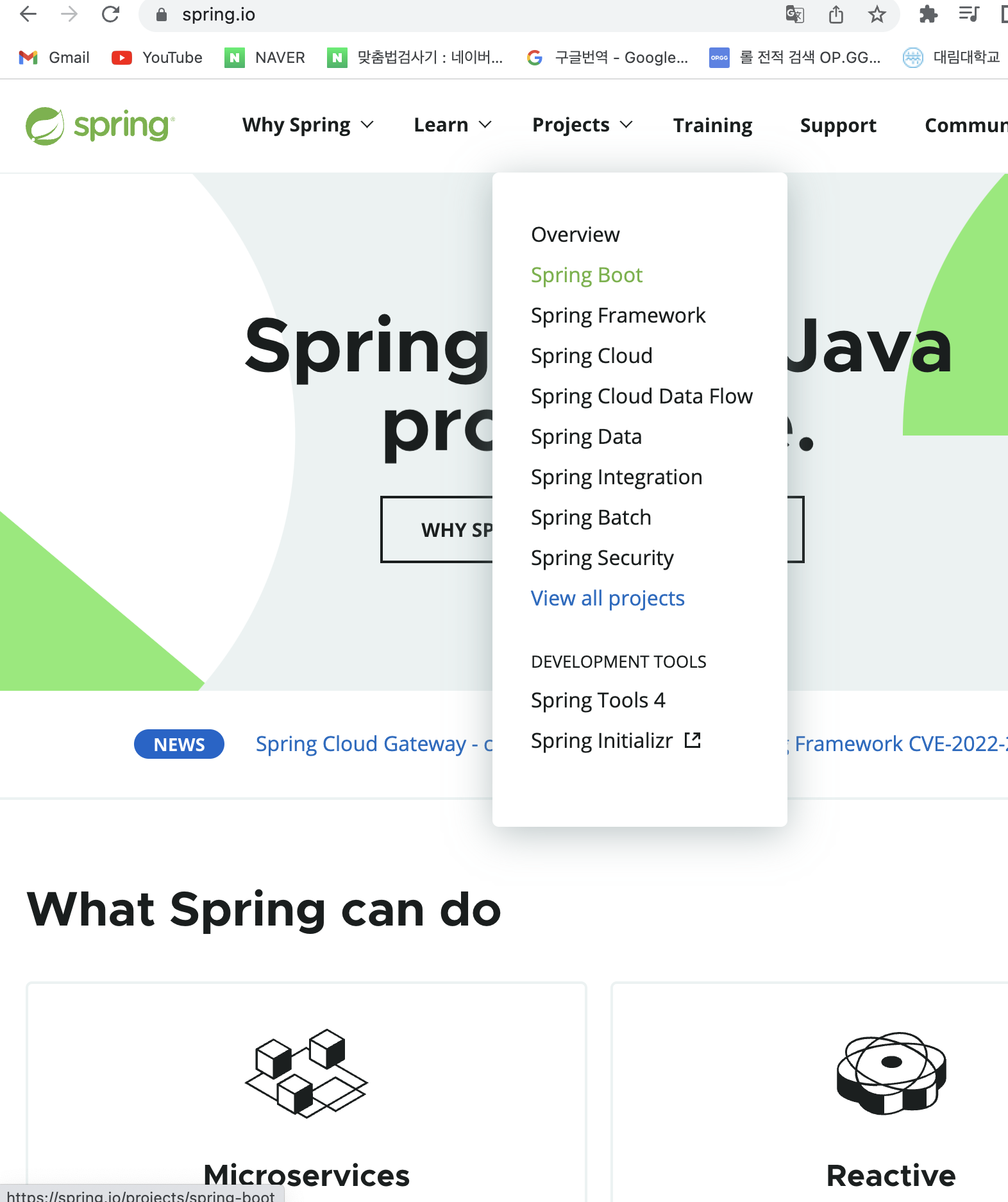Go back with the browser back arrow
Viewport: 1008px width, 1202px height.
[28, 14]
